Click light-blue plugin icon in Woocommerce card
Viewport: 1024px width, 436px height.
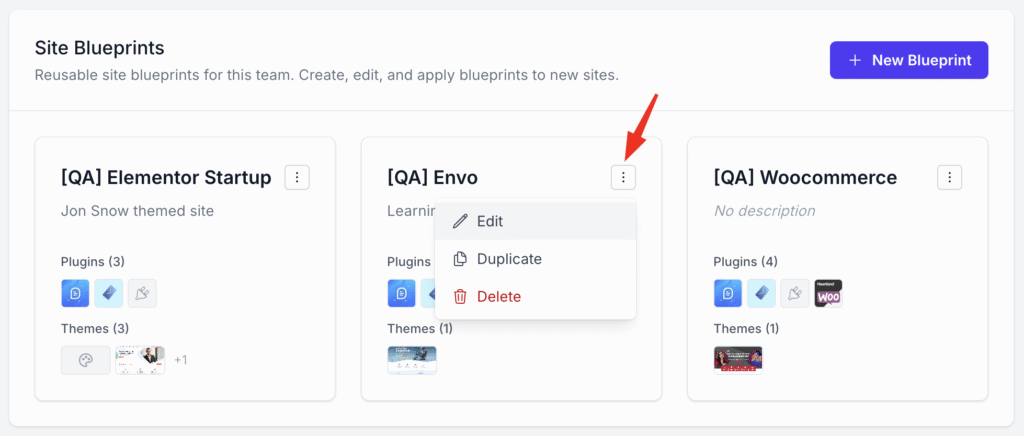761,293
